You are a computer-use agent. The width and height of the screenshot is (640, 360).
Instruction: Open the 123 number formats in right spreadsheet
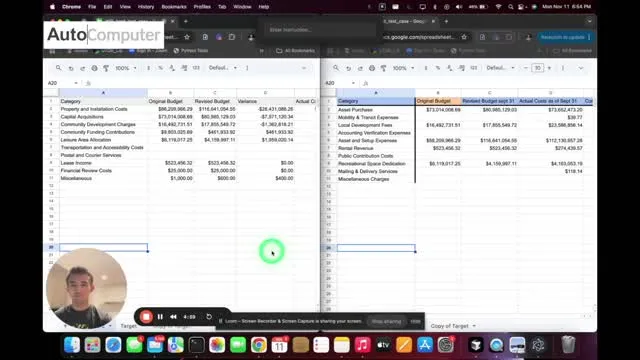pyautogui.click(x=473, y=68)
